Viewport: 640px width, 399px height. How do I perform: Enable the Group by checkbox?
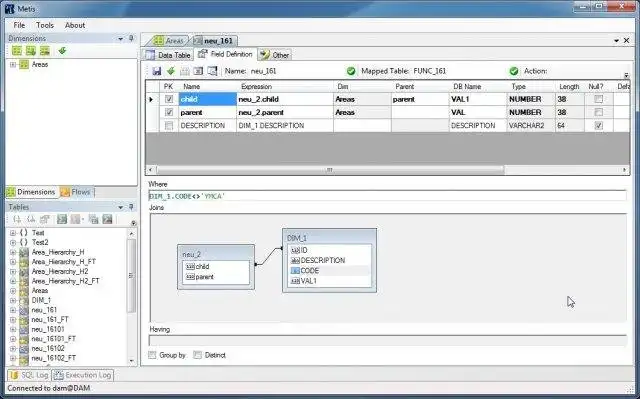coord(152,355)
